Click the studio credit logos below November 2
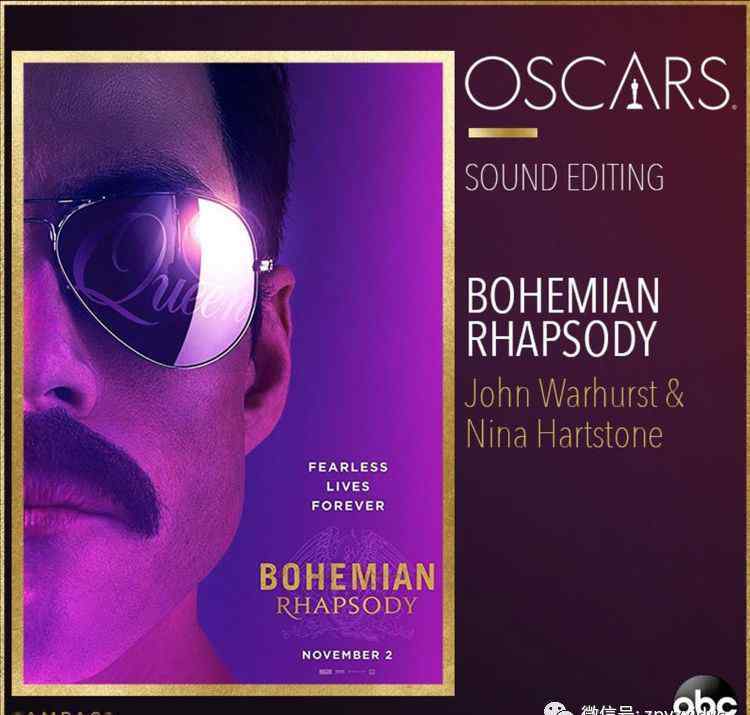The image size is (750, 715). tap(347, 672)
